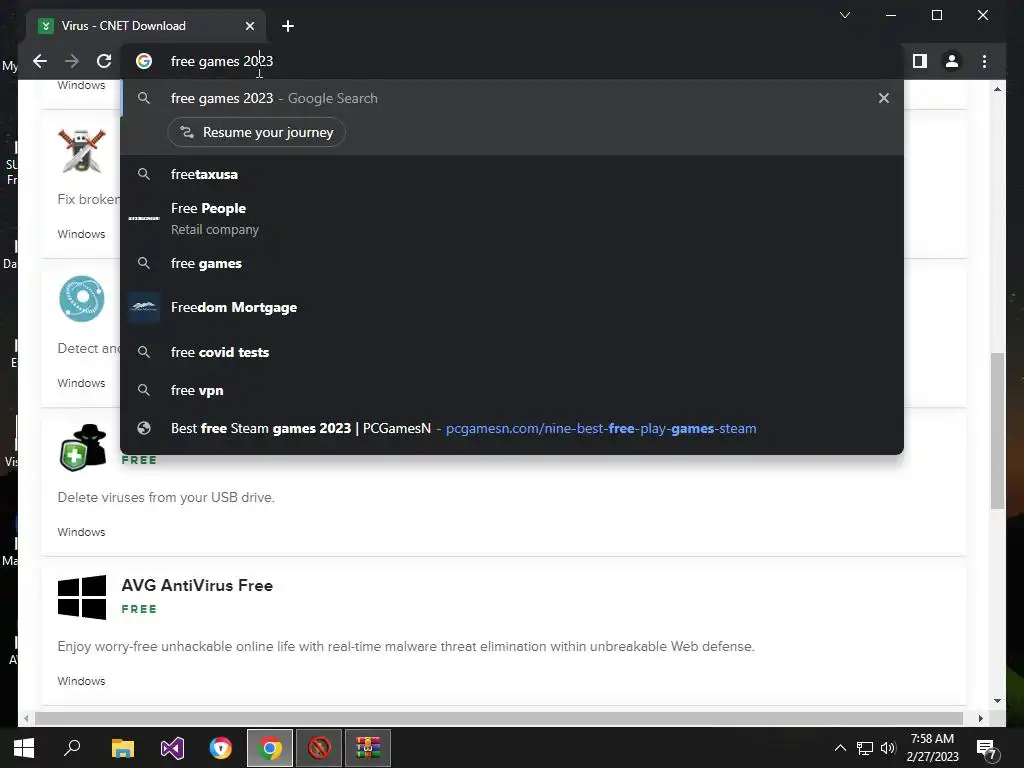Click 'Delete viruses from your USB drive.' text
The width and height of the screenshot is (1024, 768).
[166, 498]
